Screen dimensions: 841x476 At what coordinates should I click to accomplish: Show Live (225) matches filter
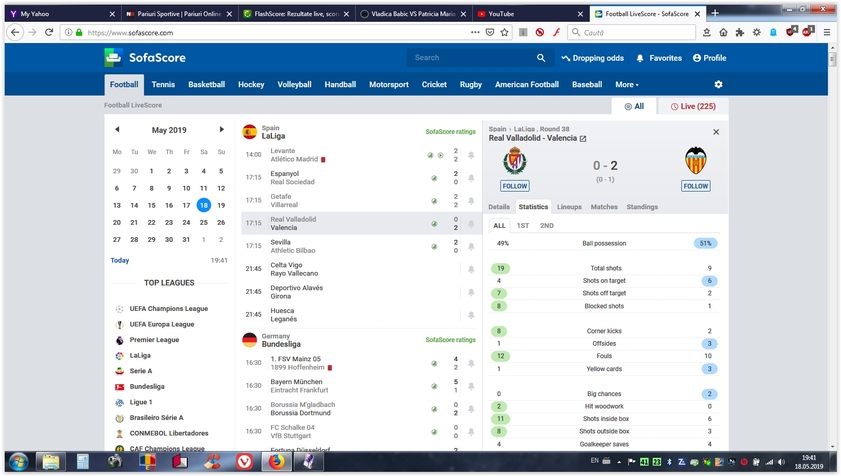point(693,106)
